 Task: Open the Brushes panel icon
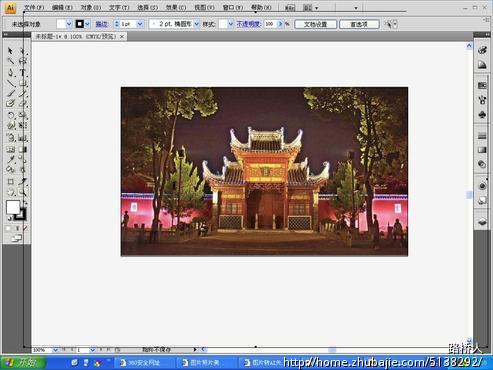tap(482, 100)
